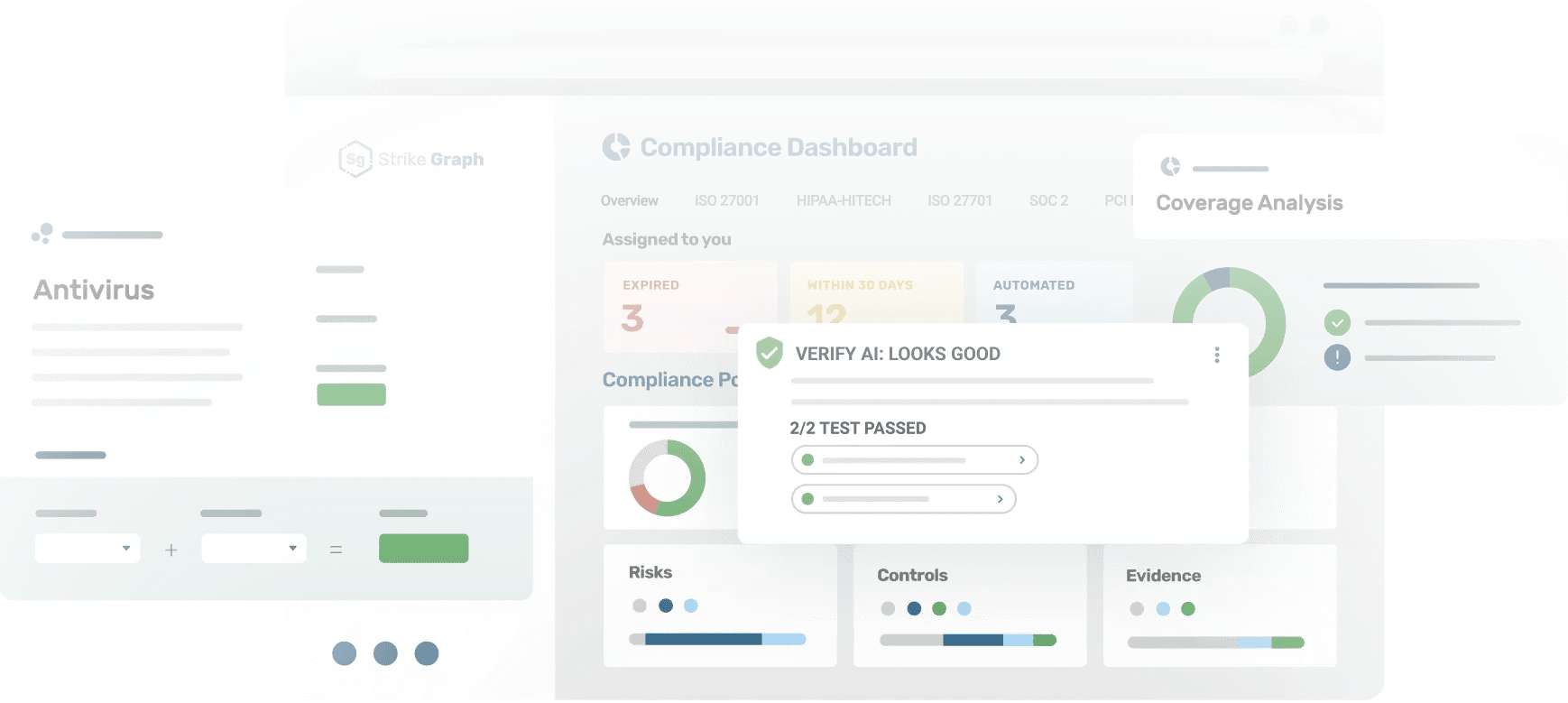Click the green result button after equals sign
The height and width of the screenshot is (703, 1568).
(423, 549)
